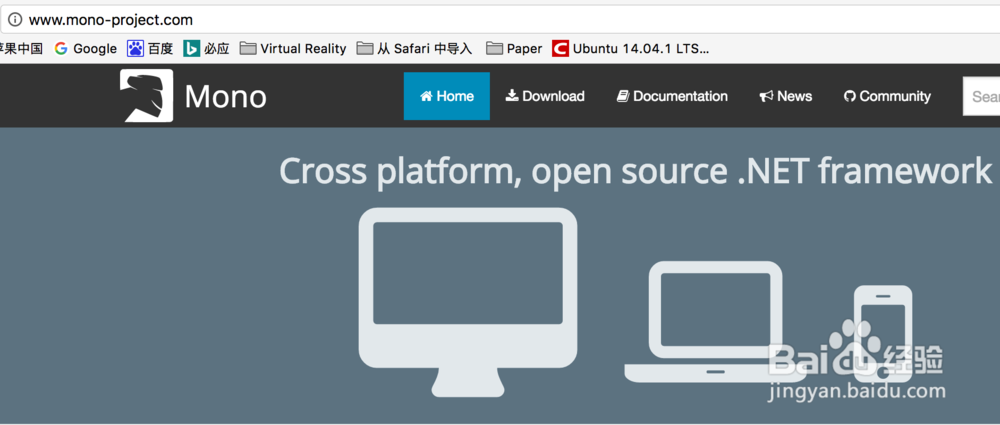
Task: Open the News section
Action: (786, 96)
